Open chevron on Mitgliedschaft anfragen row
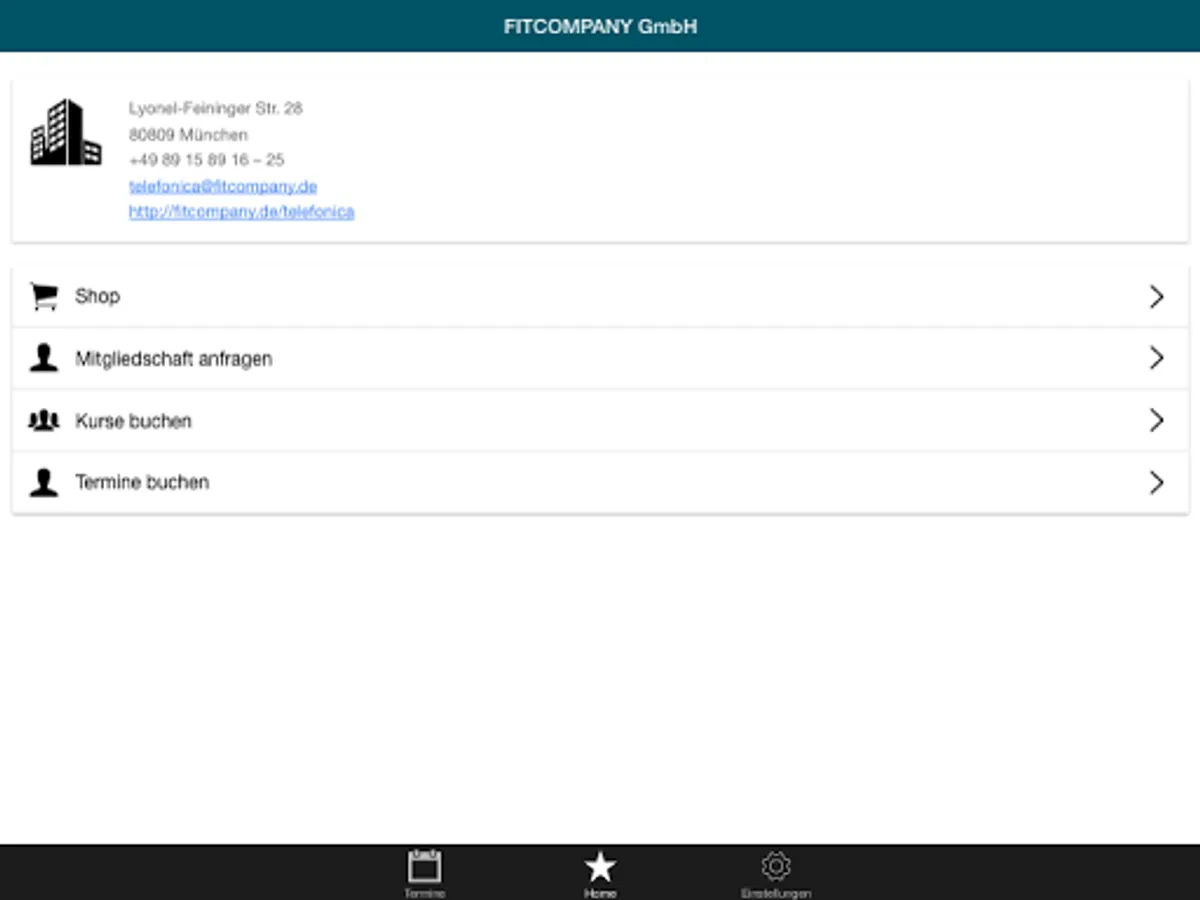The height and width of the screenshot is (900, 1200). pyautogui.click(x=1157, y=358)
